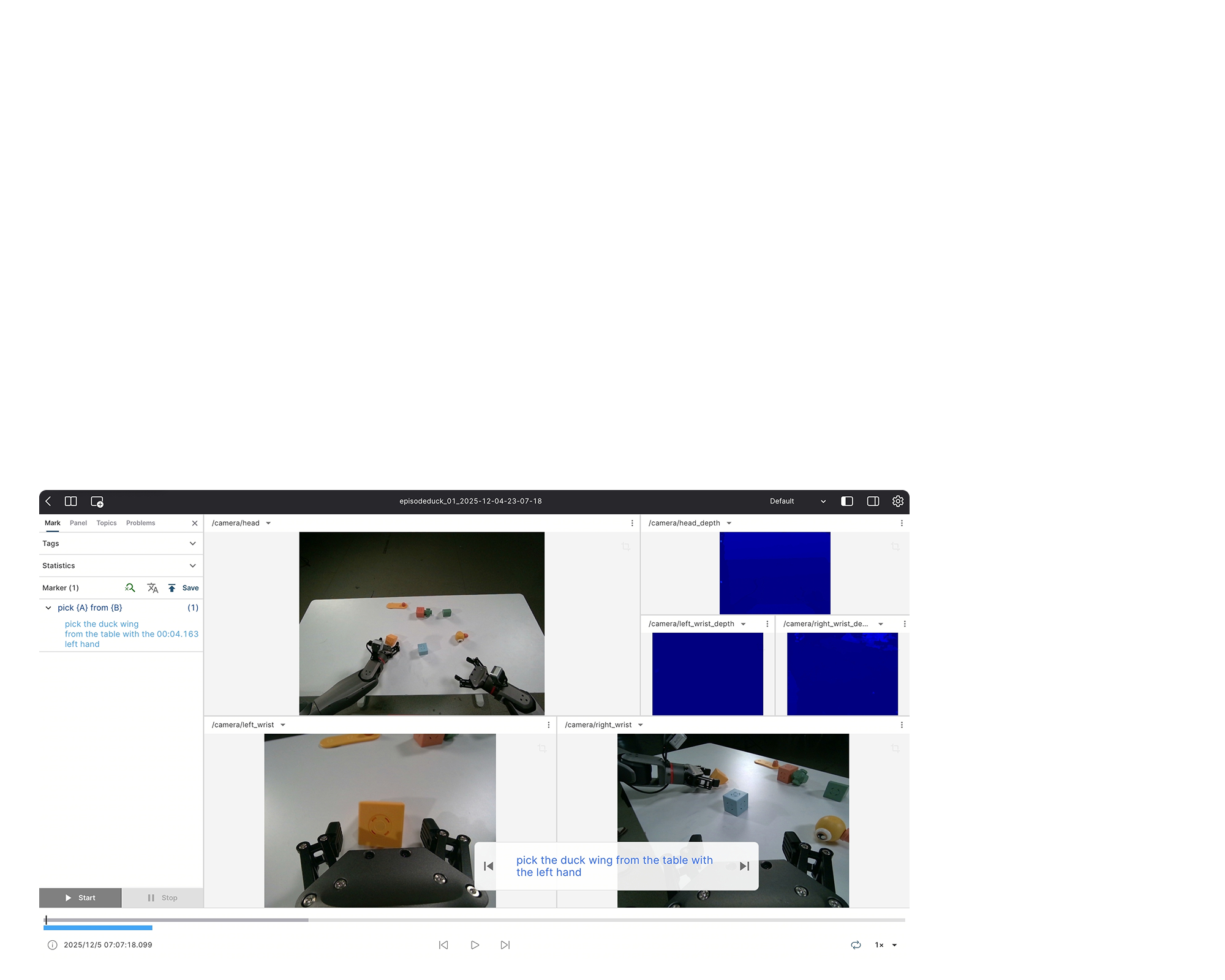The height and width of the screenshot is (980, 1225).
Task: Click the back arrow to exit the episode
Action: click(49, 501)
